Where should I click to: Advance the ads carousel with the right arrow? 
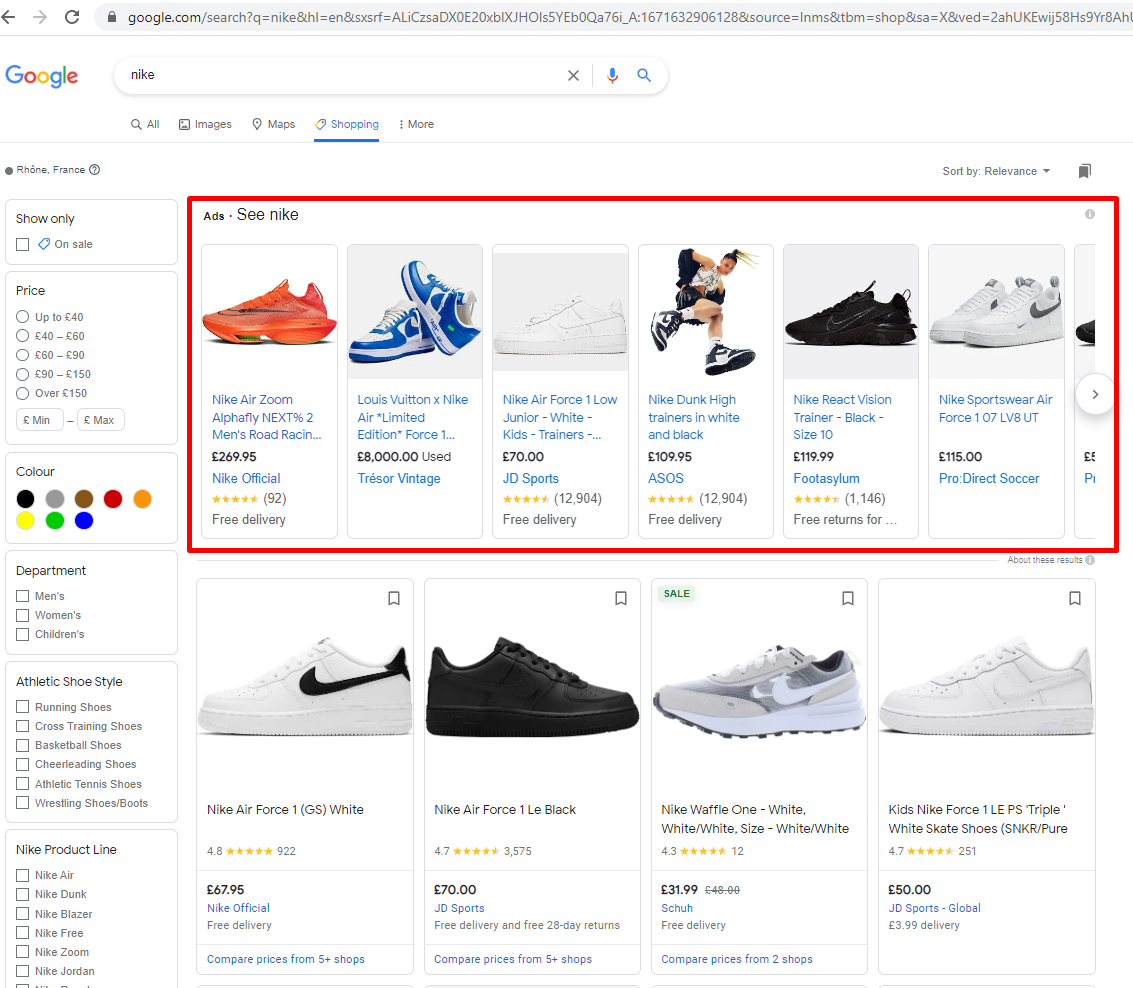1095,394
